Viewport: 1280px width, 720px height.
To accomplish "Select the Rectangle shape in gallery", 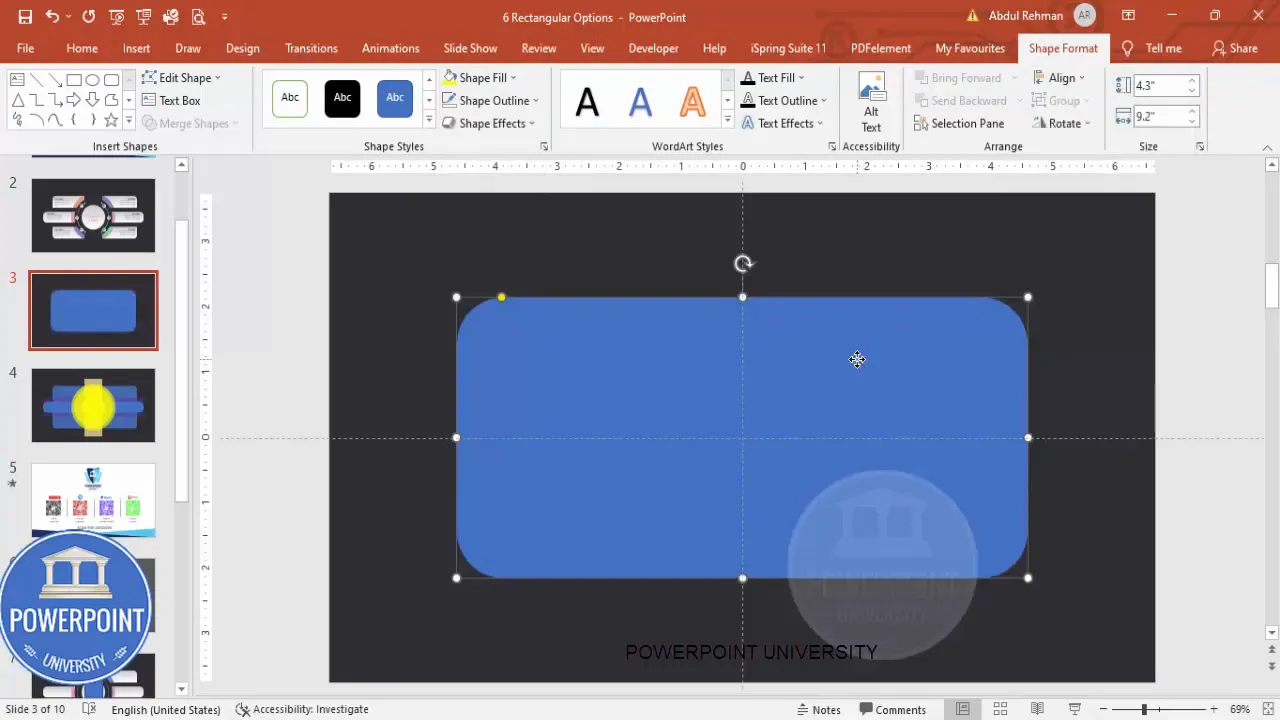I will click(74, 80).
